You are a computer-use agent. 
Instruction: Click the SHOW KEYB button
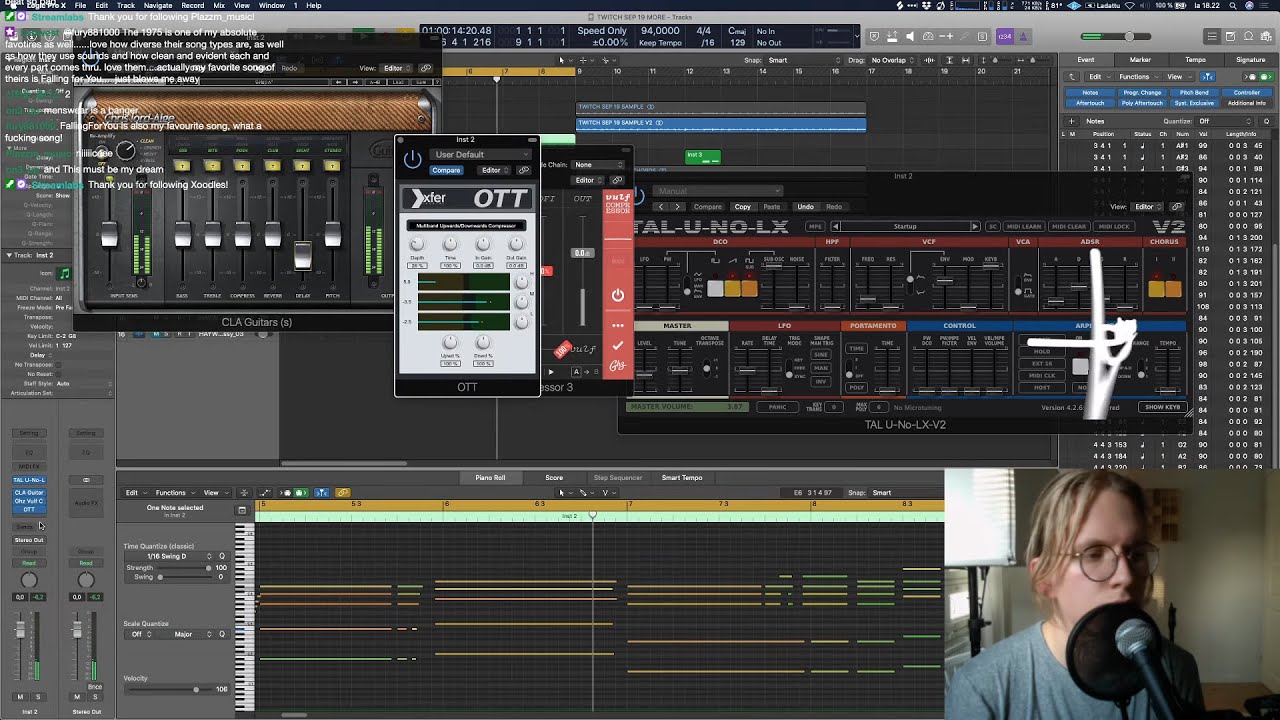(1162, 407)
